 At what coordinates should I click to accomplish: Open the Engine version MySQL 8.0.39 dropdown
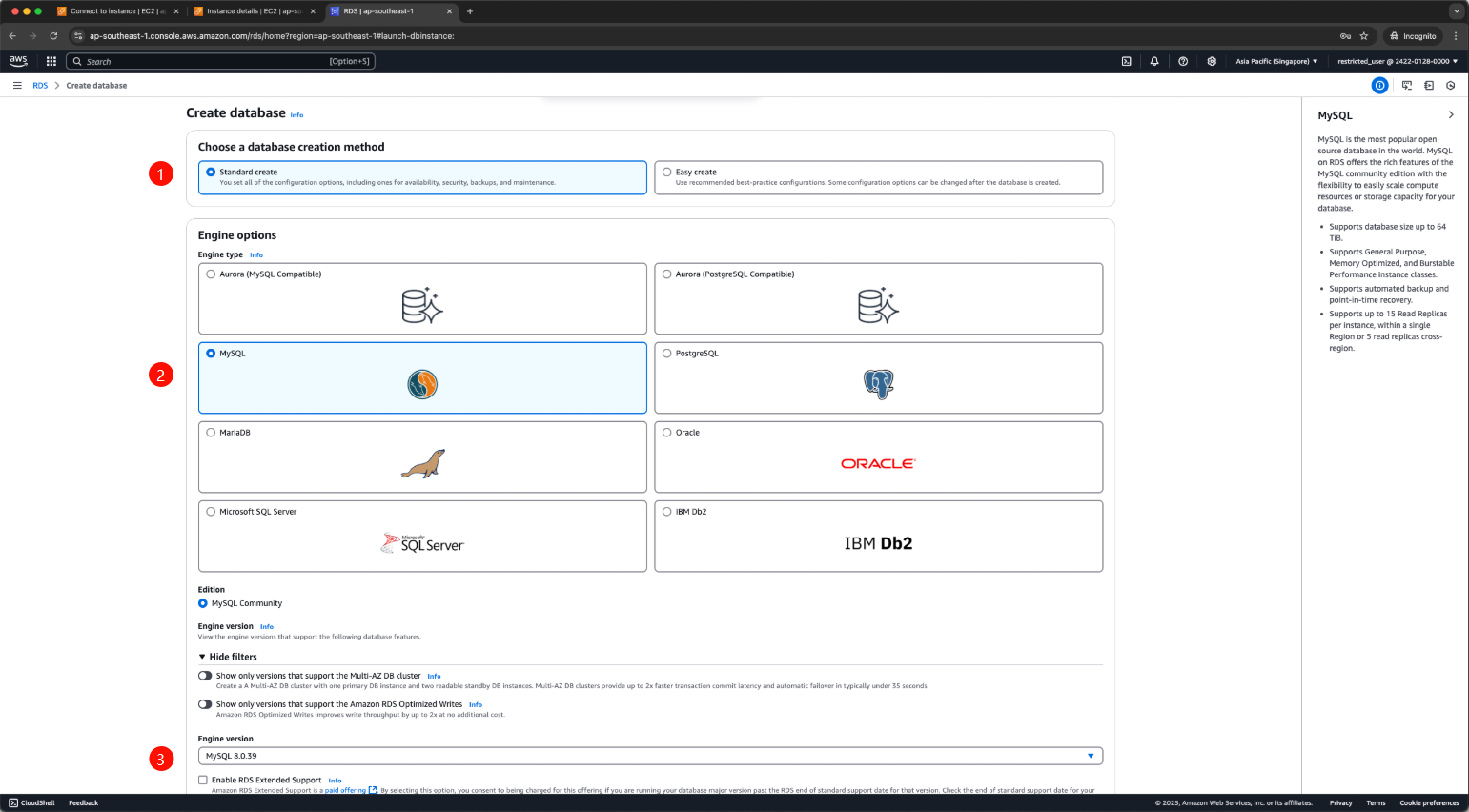[650, 756]
